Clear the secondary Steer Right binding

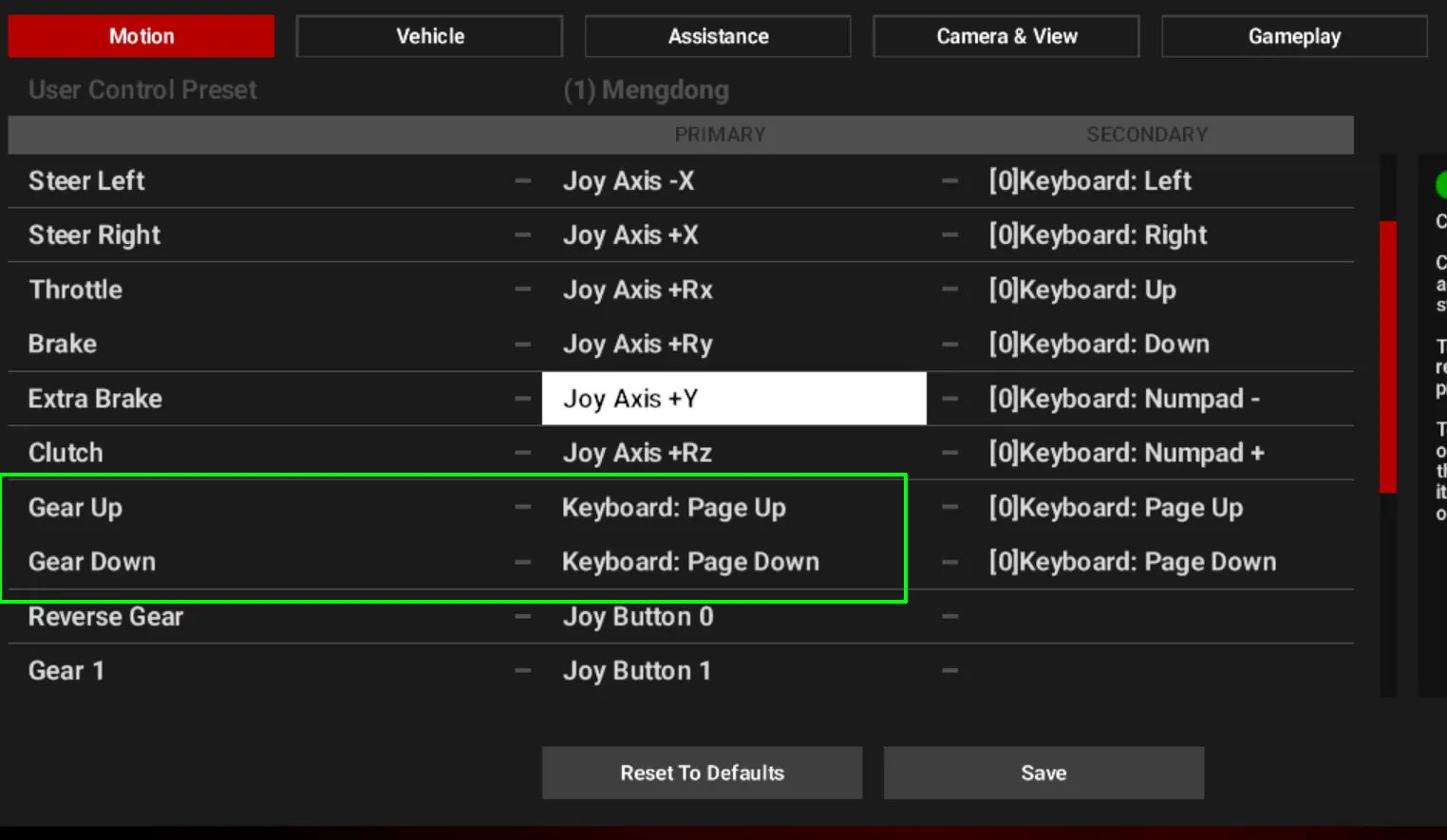949,235
